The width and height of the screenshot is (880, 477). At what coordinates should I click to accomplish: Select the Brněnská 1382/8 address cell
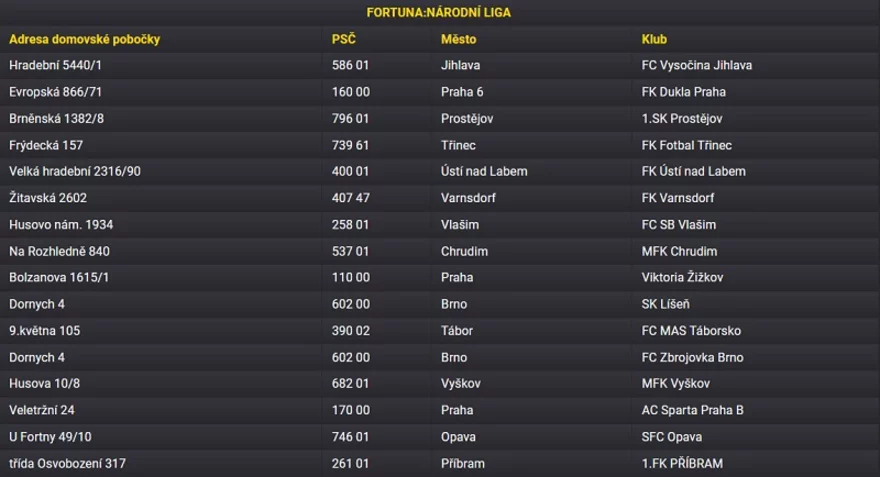tap(57, 118)
